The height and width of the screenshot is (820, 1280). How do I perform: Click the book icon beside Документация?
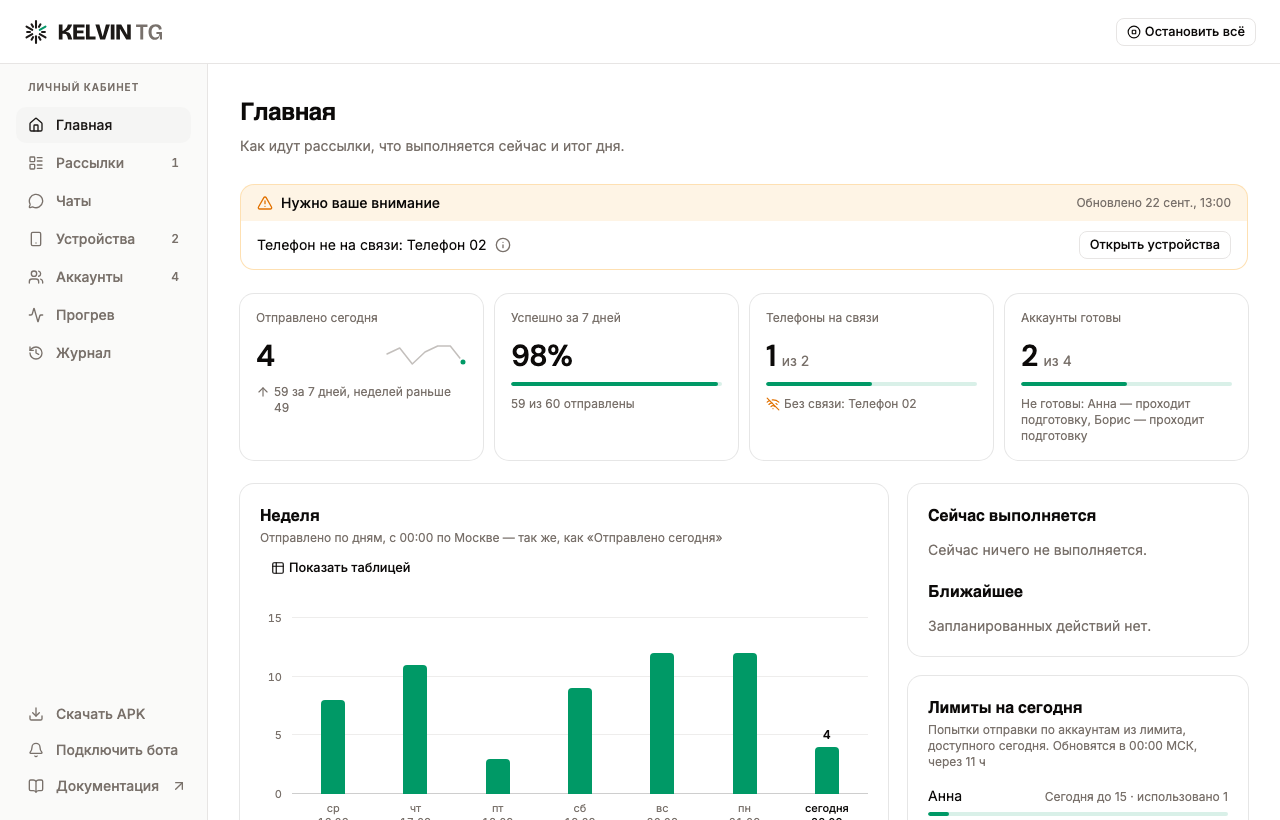pyautogui.click(x=36, y=786)
